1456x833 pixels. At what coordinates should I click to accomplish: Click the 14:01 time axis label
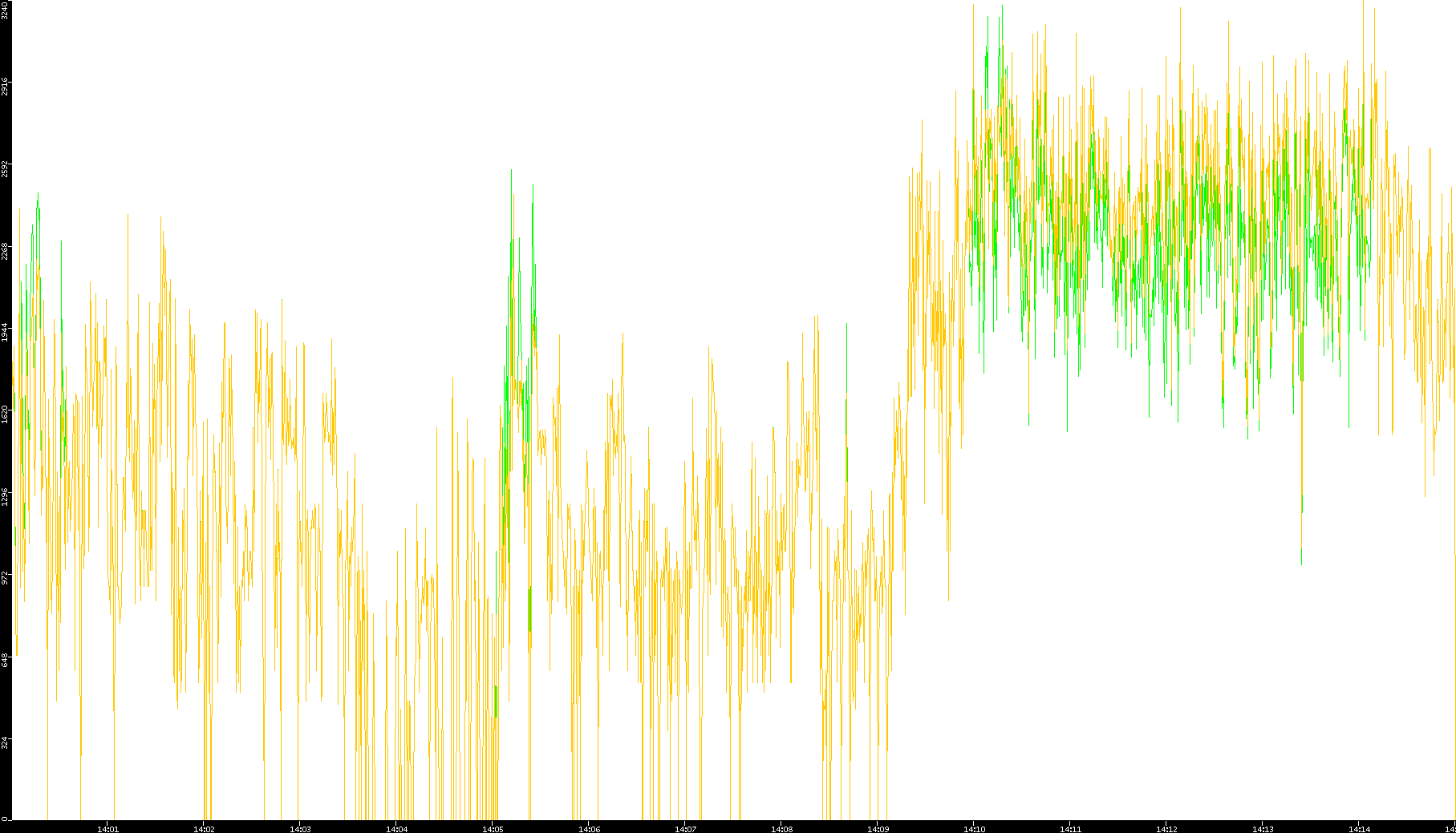[x=108, y=829]
